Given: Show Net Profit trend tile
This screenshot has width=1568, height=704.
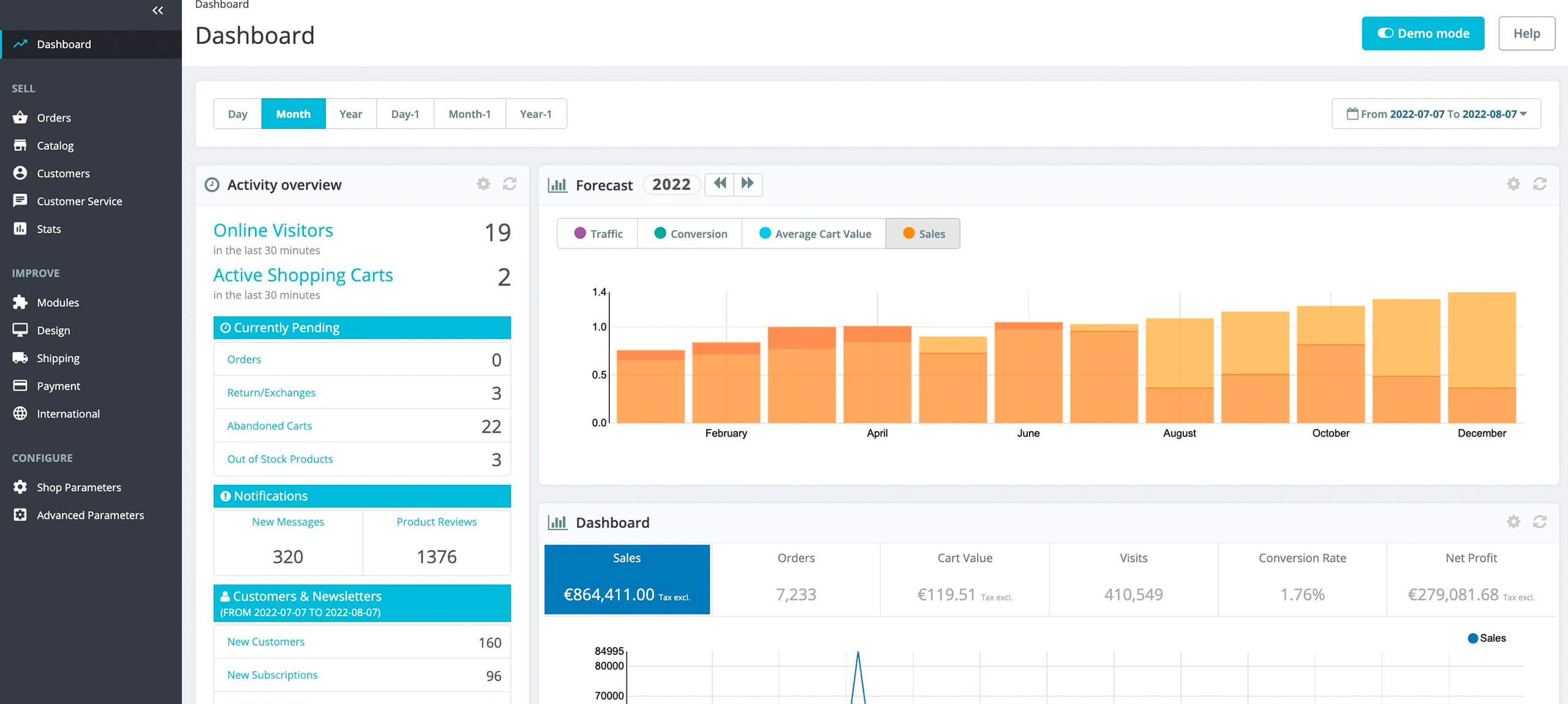Looking at the screenshot, I should (1471, 579).
